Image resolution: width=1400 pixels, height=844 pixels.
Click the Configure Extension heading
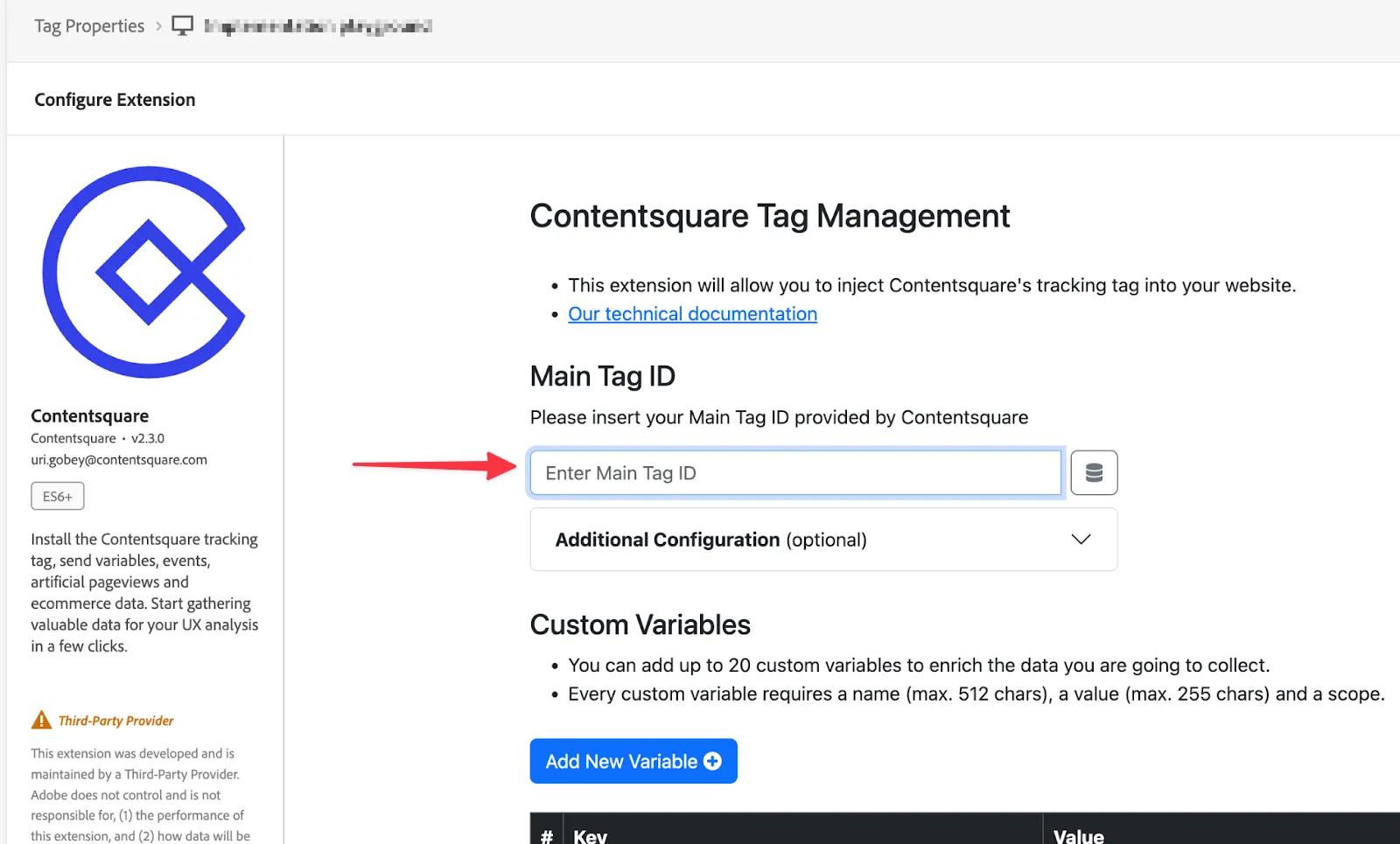(115, 100)
